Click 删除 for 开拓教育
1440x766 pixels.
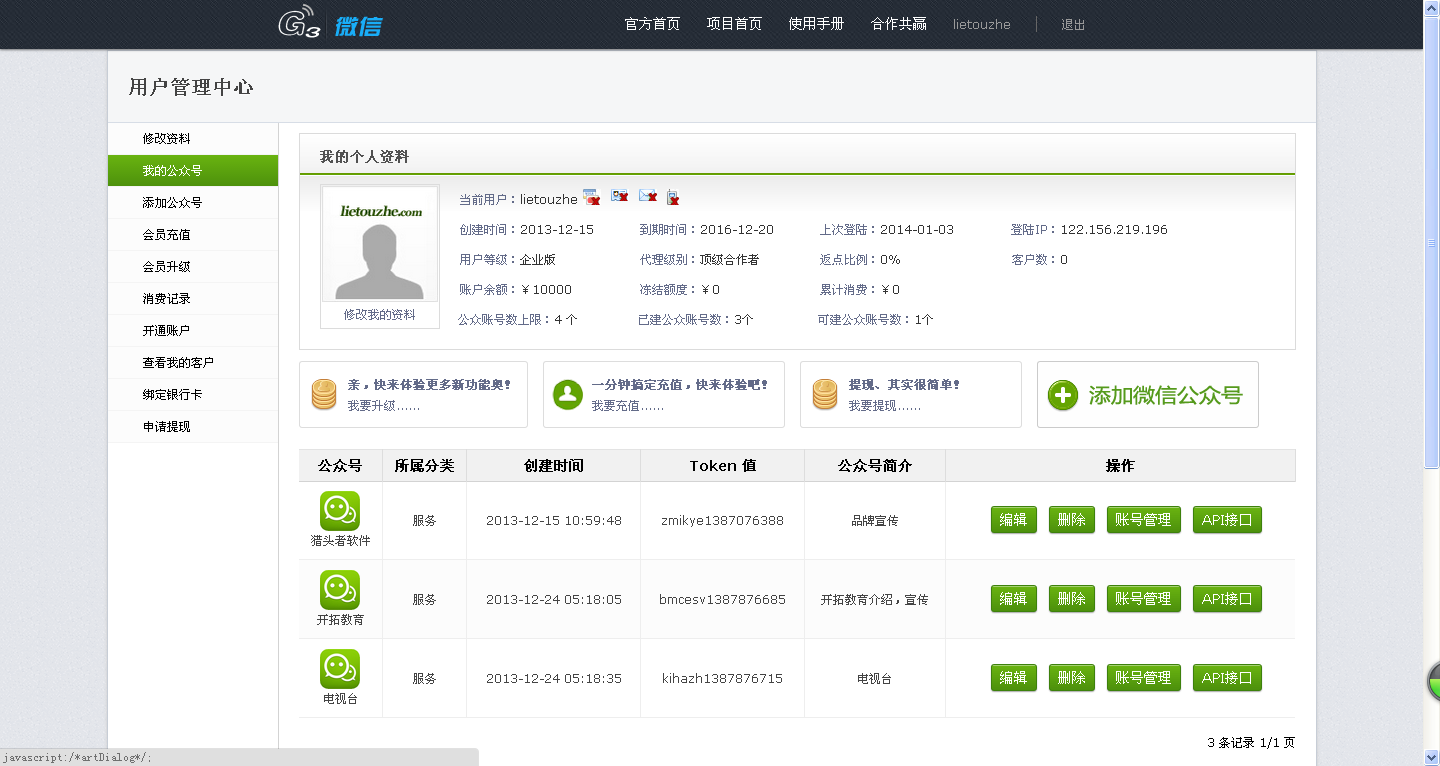[1072, 599]
